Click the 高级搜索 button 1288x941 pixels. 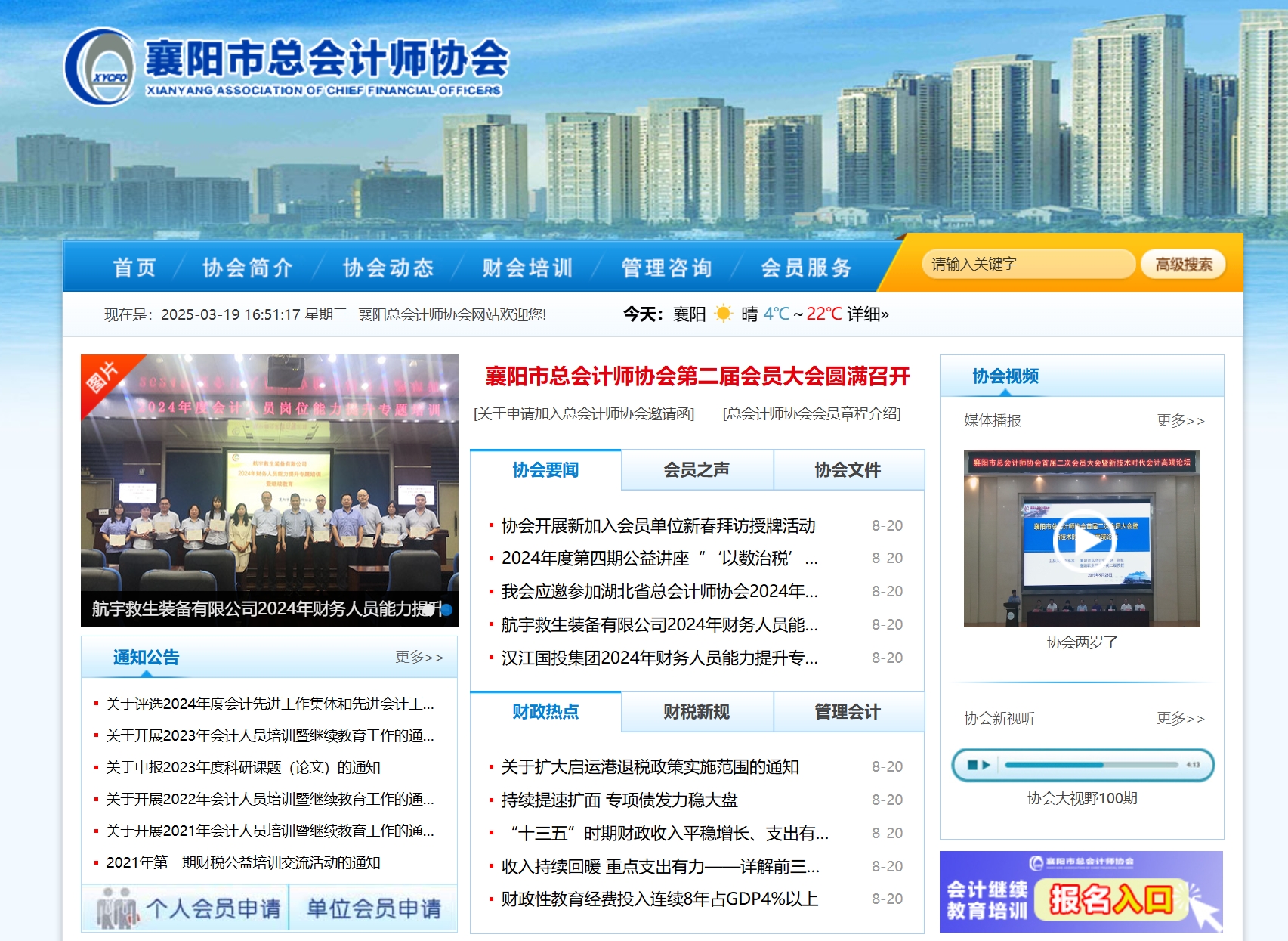pos(1183,265)
